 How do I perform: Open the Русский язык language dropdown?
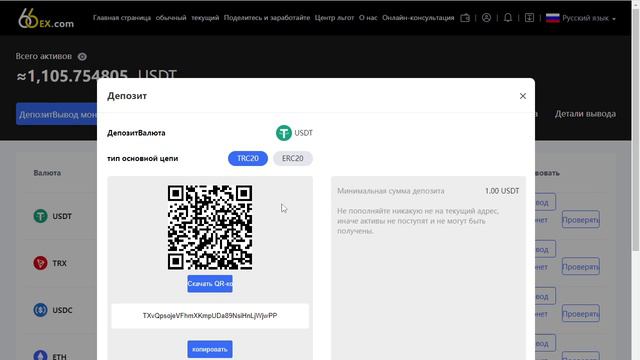coord(589,18)
